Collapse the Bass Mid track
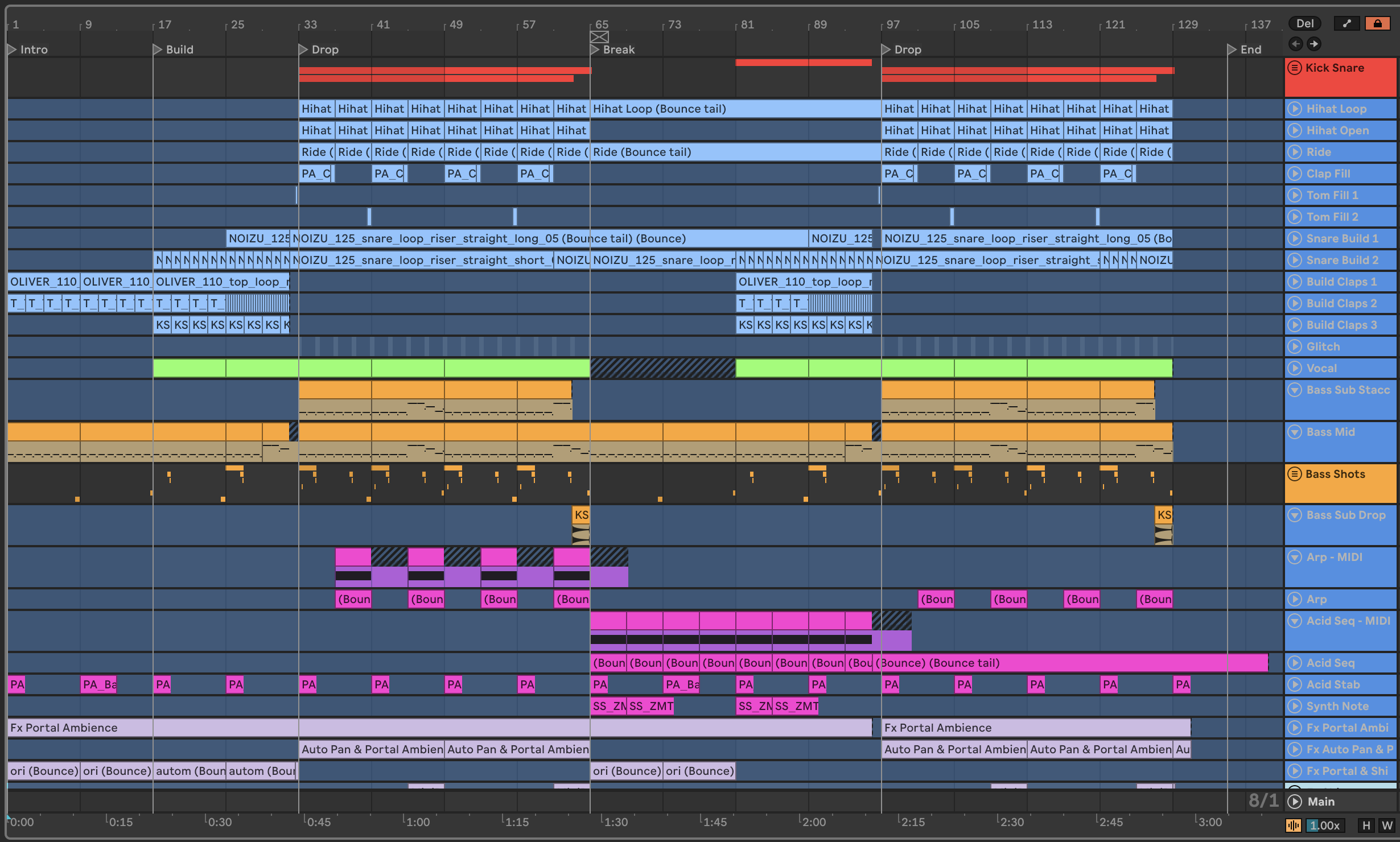1400x842 pixels. tap(1295, 432)
